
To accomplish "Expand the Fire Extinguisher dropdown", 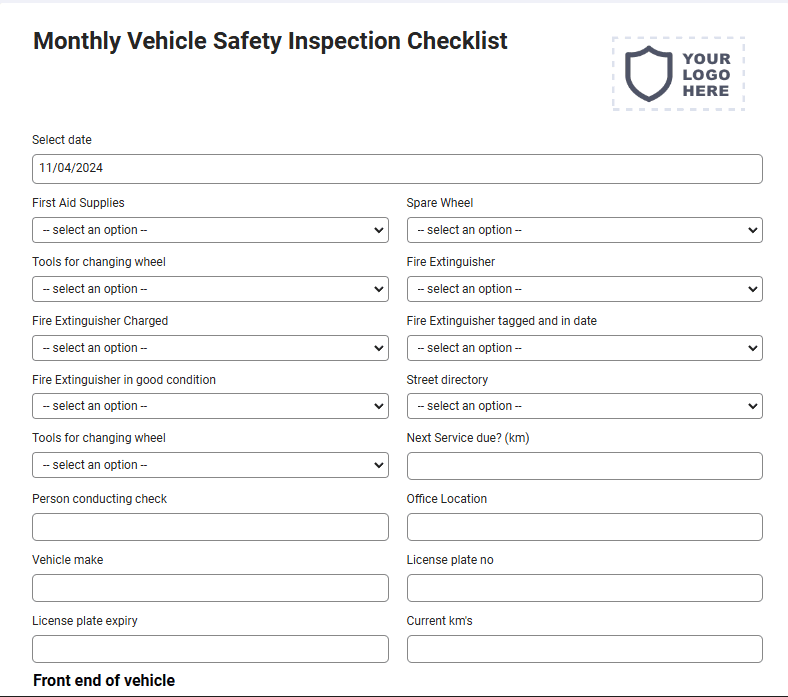I will click(x=584, y=289).
